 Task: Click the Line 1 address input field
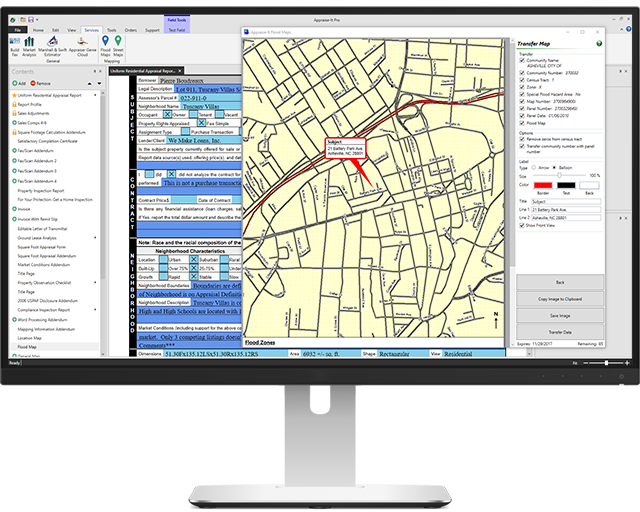[x=566, y=209]
